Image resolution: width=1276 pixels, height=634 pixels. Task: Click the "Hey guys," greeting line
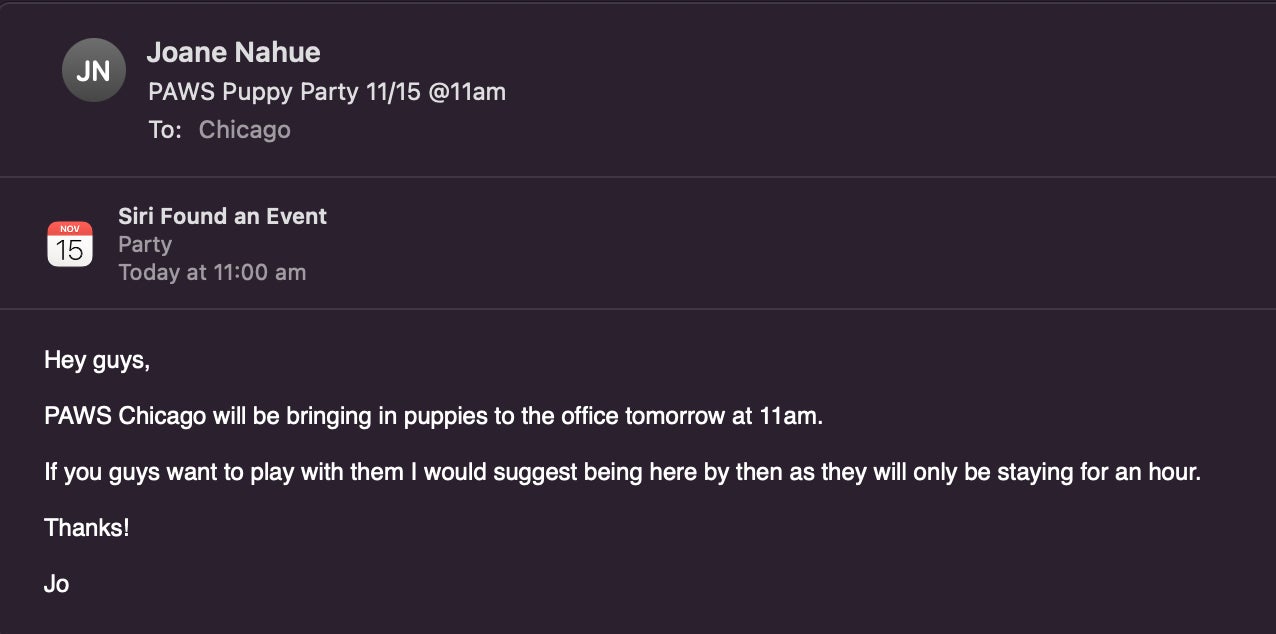97,360
